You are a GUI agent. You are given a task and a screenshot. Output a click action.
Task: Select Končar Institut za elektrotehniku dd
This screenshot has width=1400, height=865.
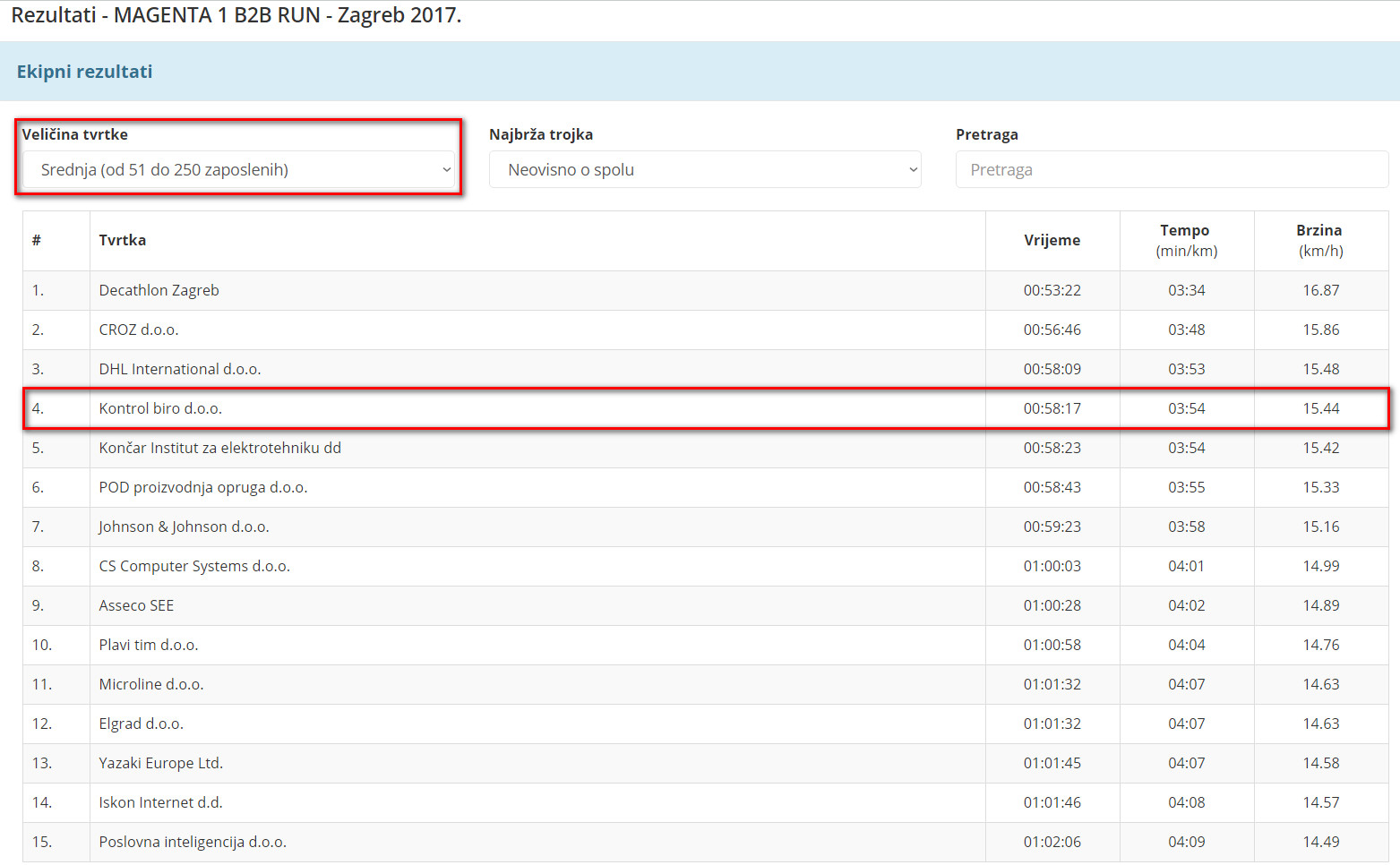coord(220,448)
